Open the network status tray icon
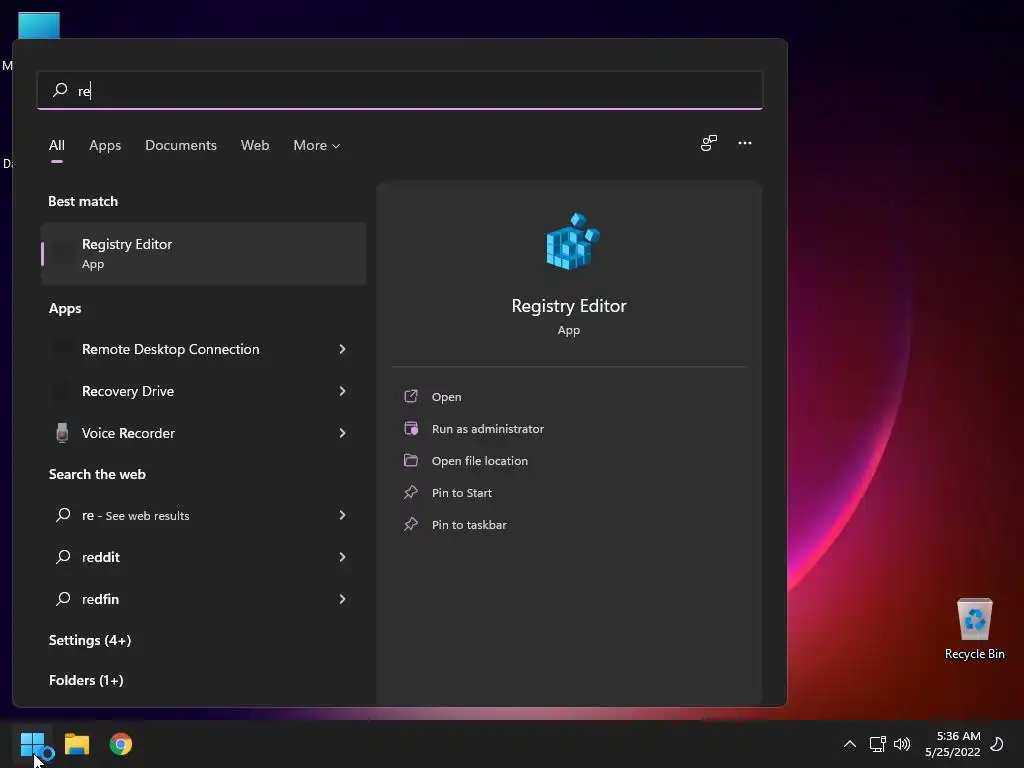 877,744
